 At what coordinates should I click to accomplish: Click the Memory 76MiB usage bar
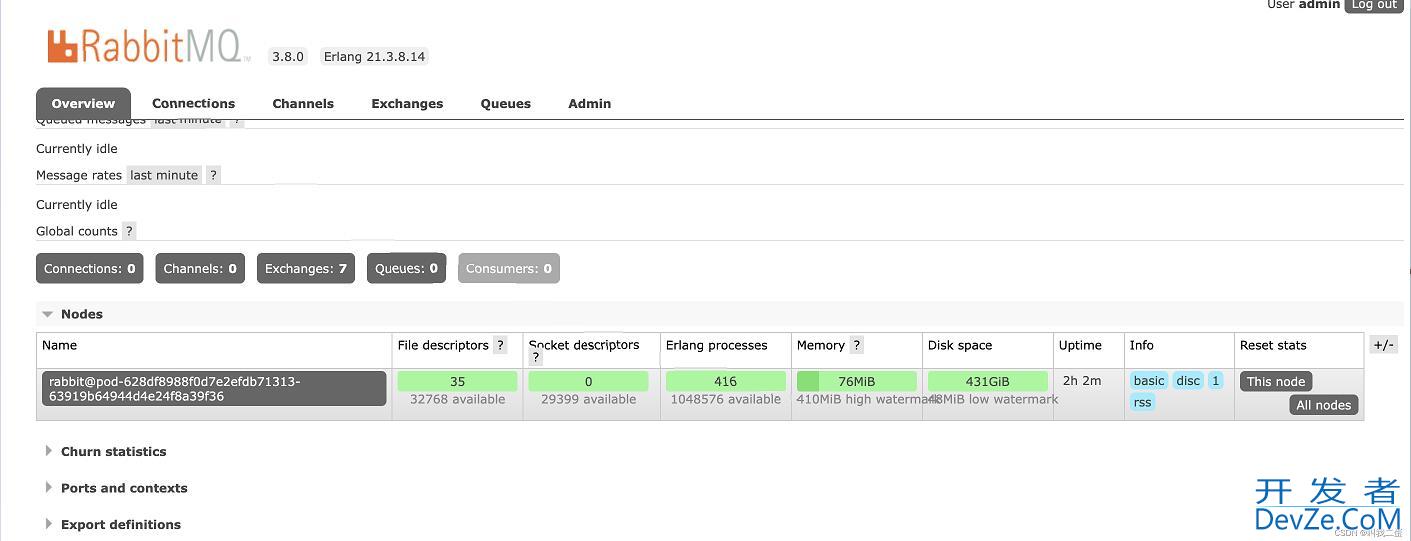(857, 381)
